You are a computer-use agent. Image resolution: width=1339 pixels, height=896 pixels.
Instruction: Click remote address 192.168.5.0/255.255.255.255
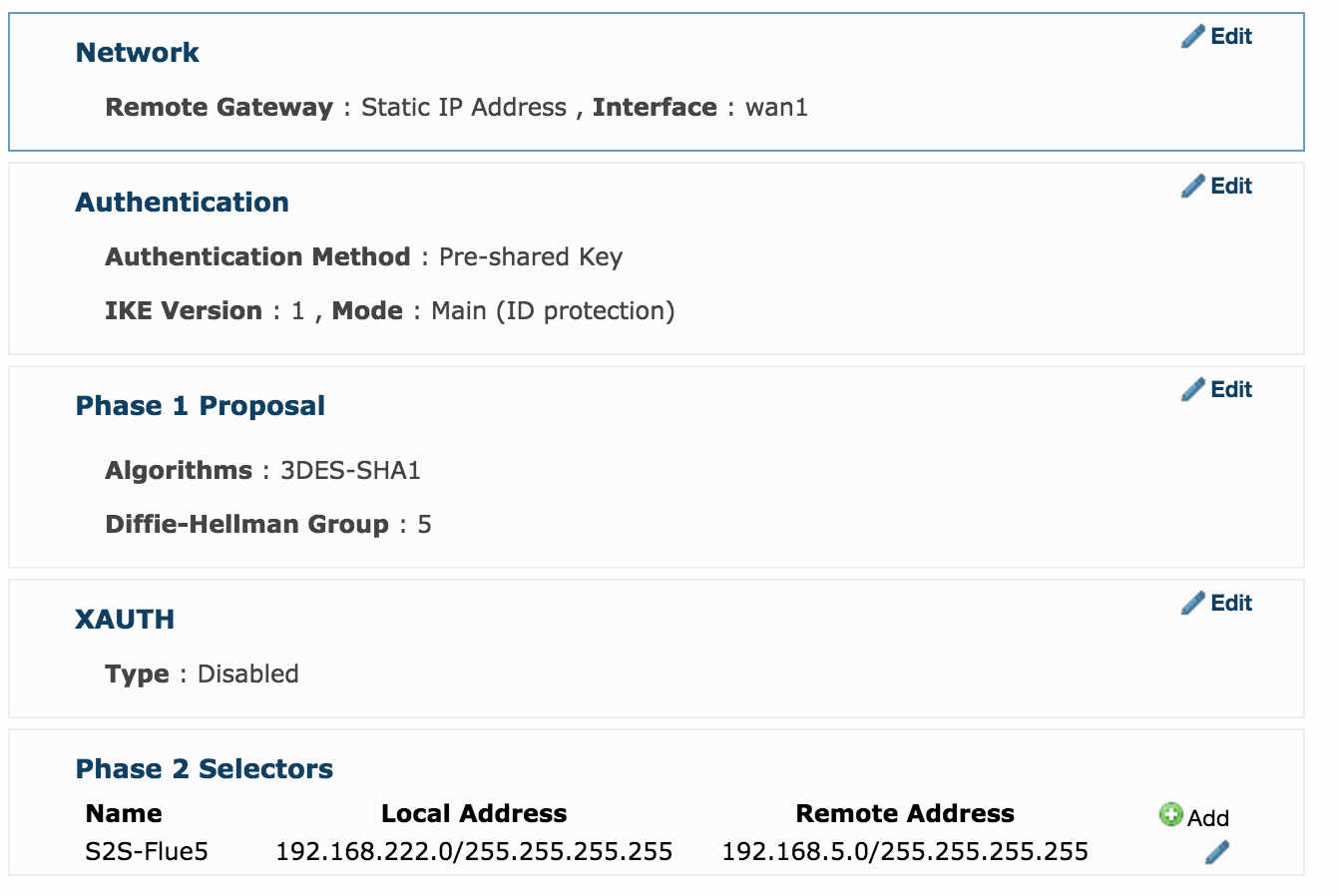905,852
